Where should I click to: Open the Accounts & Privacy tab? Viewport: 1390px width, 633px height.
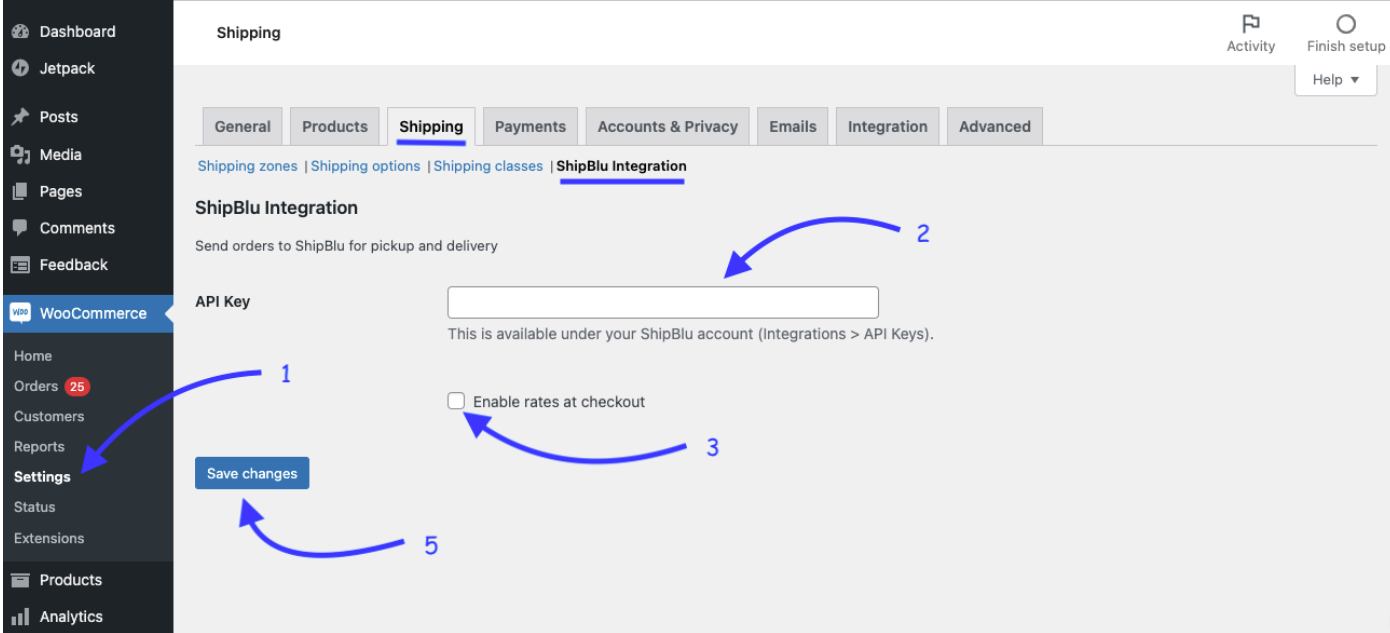coord(668,127)
